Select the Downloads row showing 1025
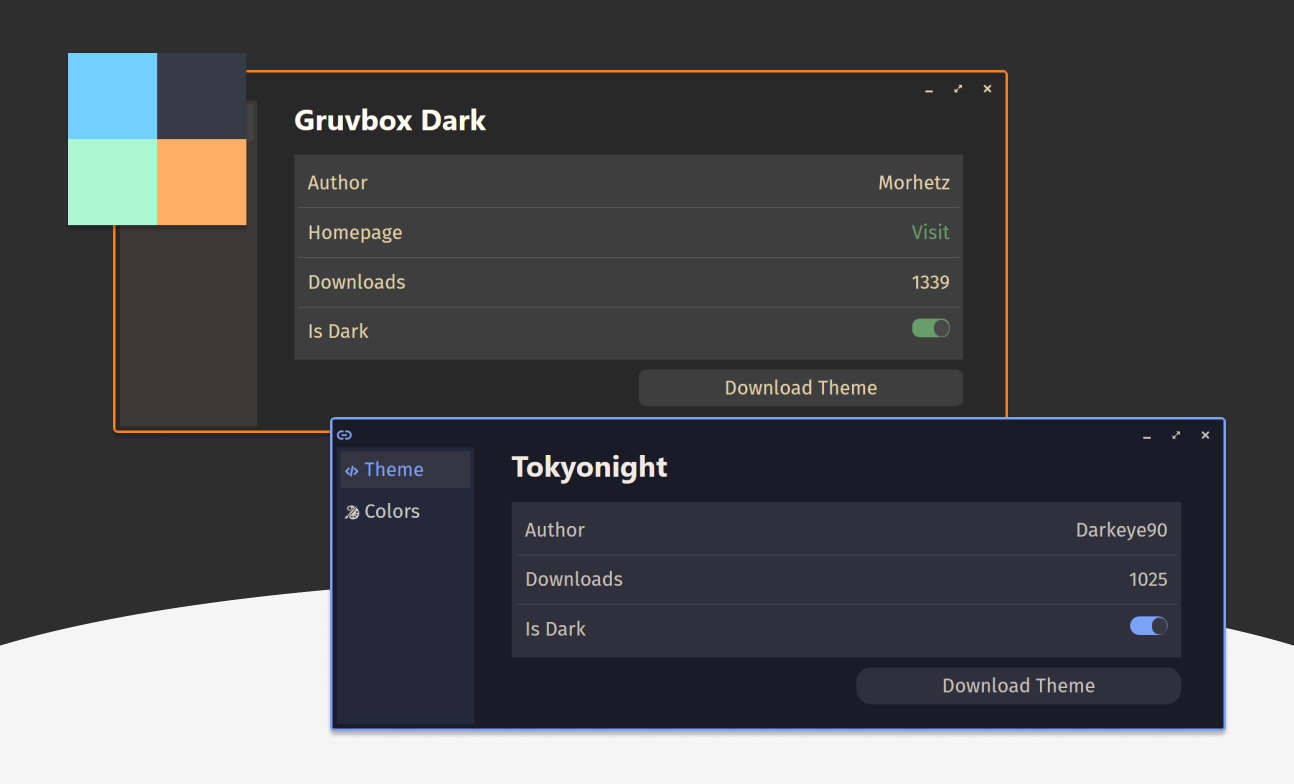 point(846,579)
